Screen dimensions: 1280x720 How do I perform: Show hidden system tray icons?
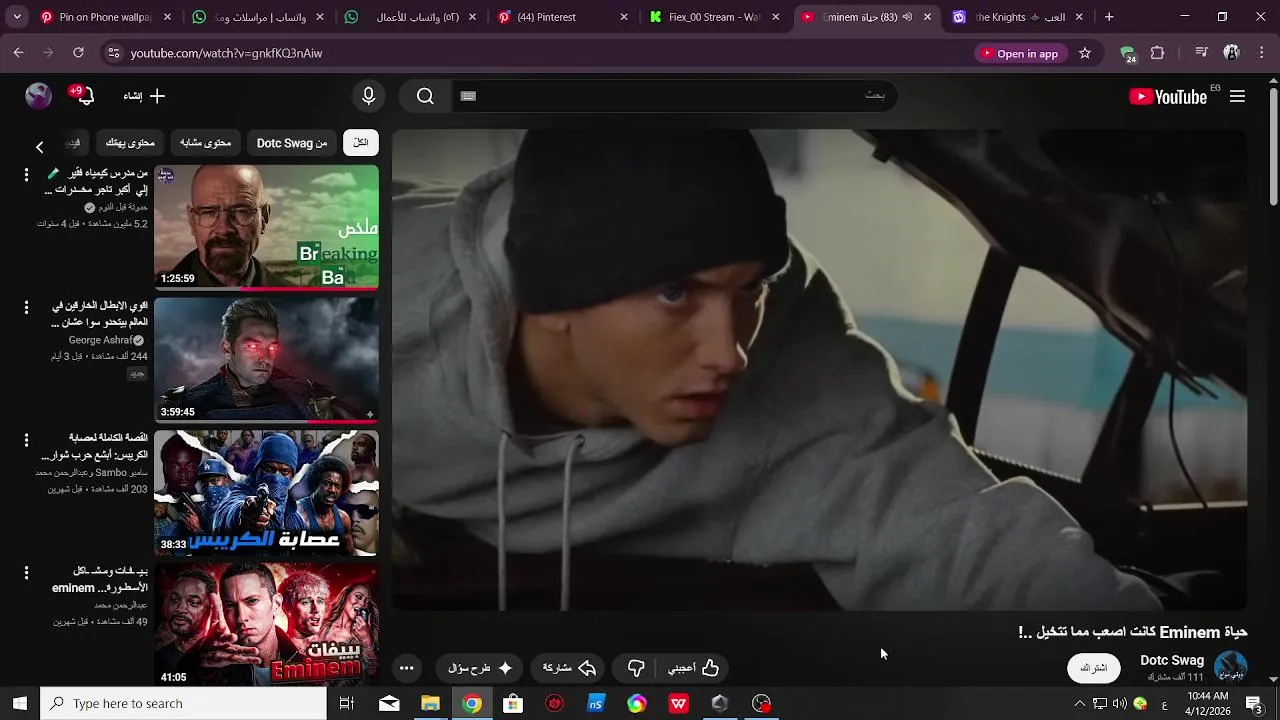tap(1079, 704)
